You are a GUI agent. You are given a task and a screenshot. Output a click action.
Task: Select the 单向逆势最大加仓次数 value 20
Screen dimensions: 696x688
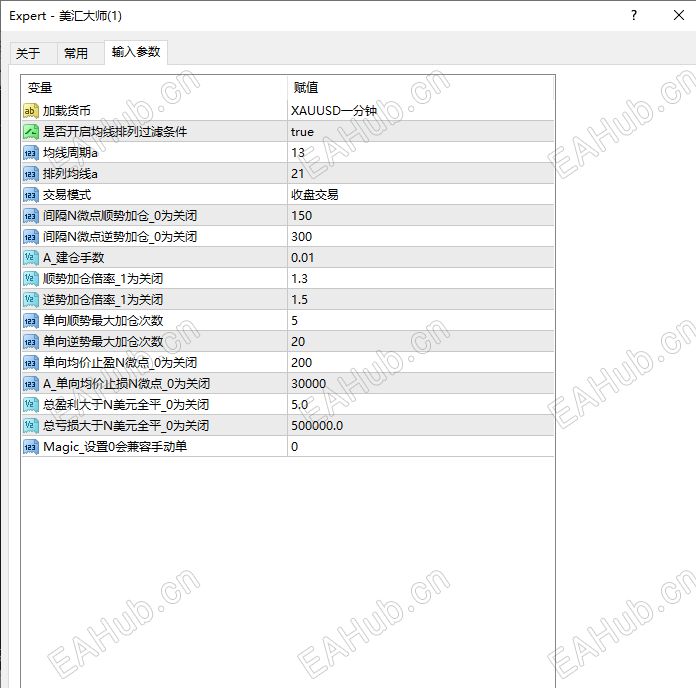(x=421, y=342)
